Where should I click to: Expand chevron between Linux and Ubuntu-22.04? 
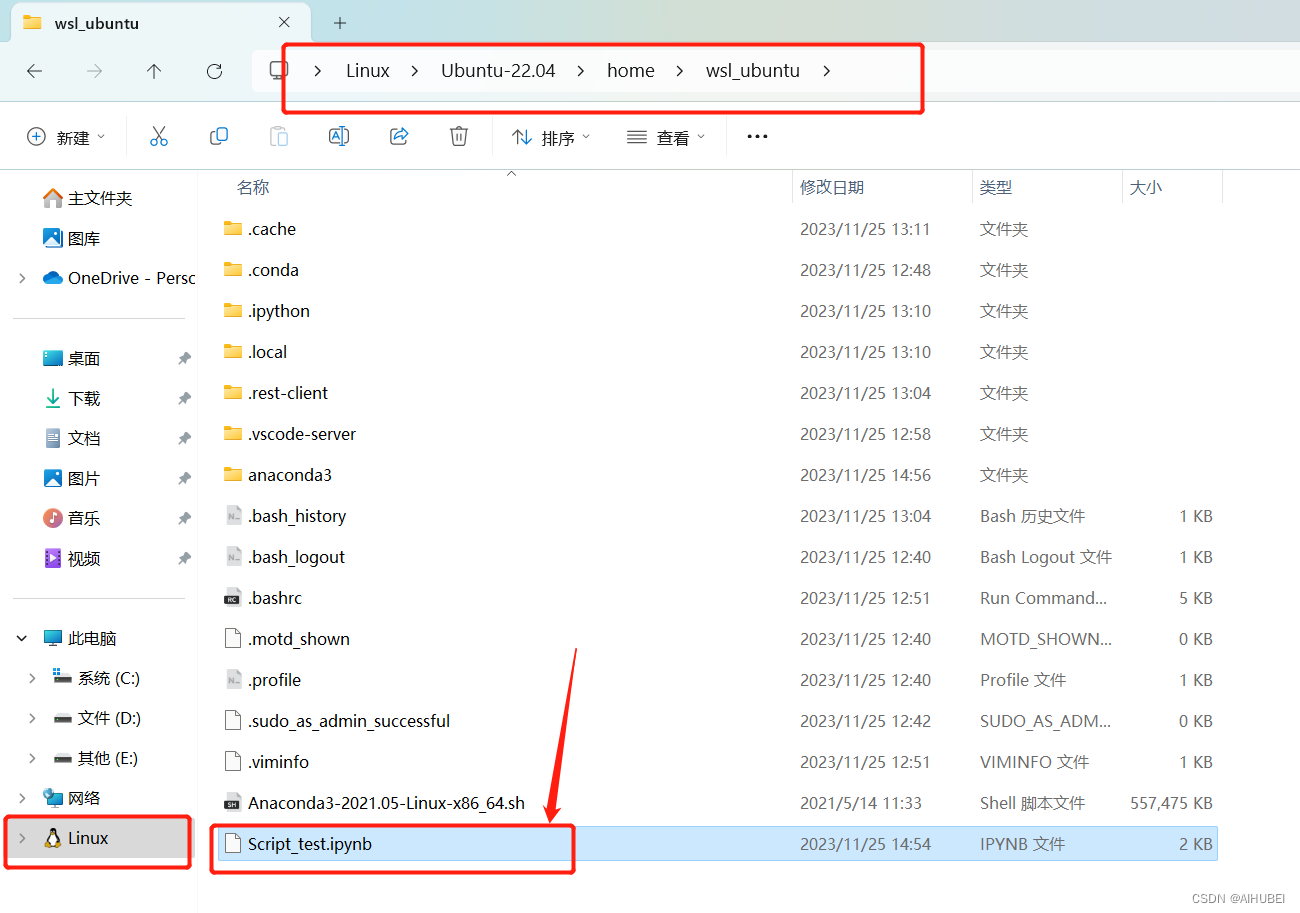coord(414,71)
